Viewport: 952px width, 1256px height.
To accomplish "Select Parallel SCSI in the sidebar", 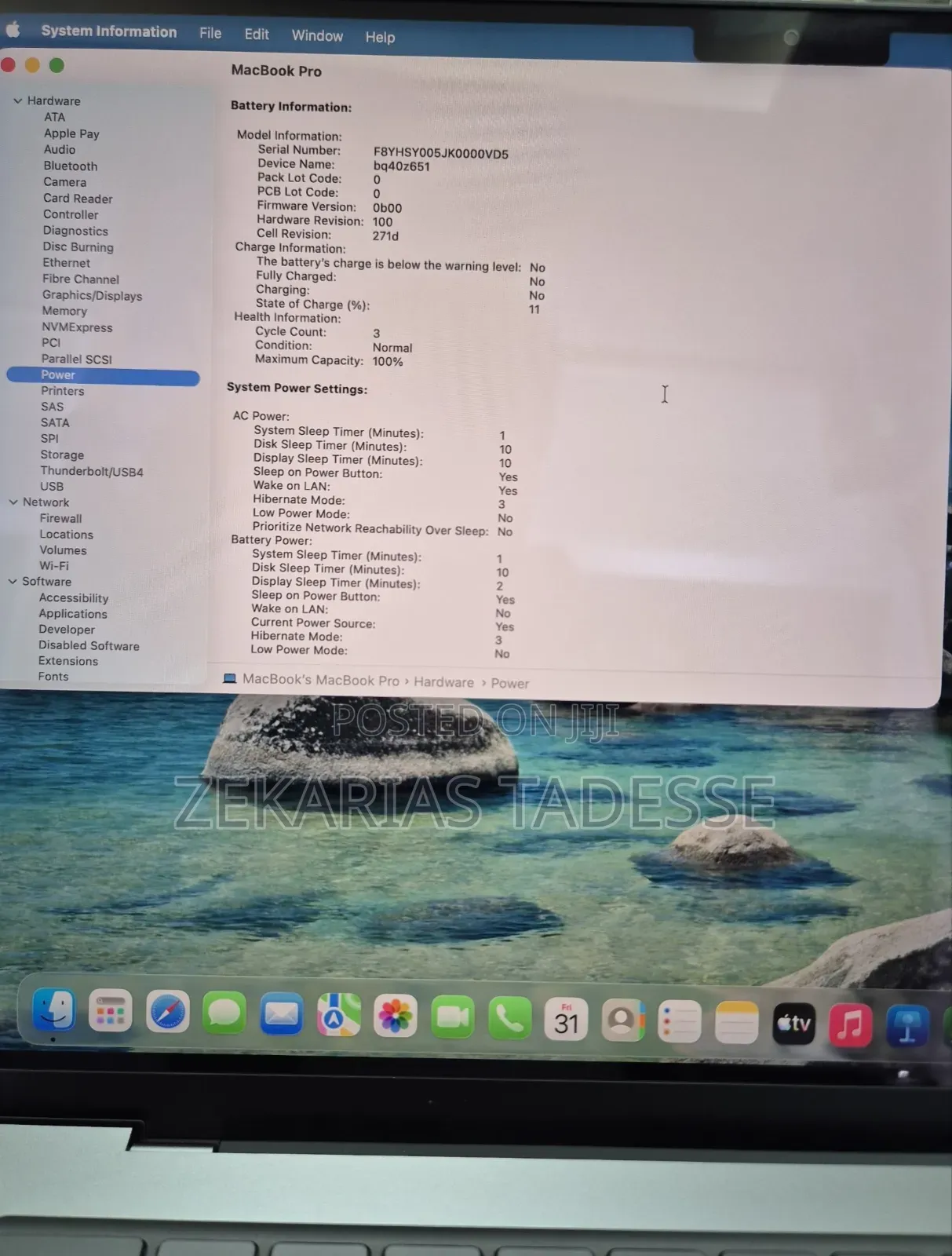I will [76, 359].
